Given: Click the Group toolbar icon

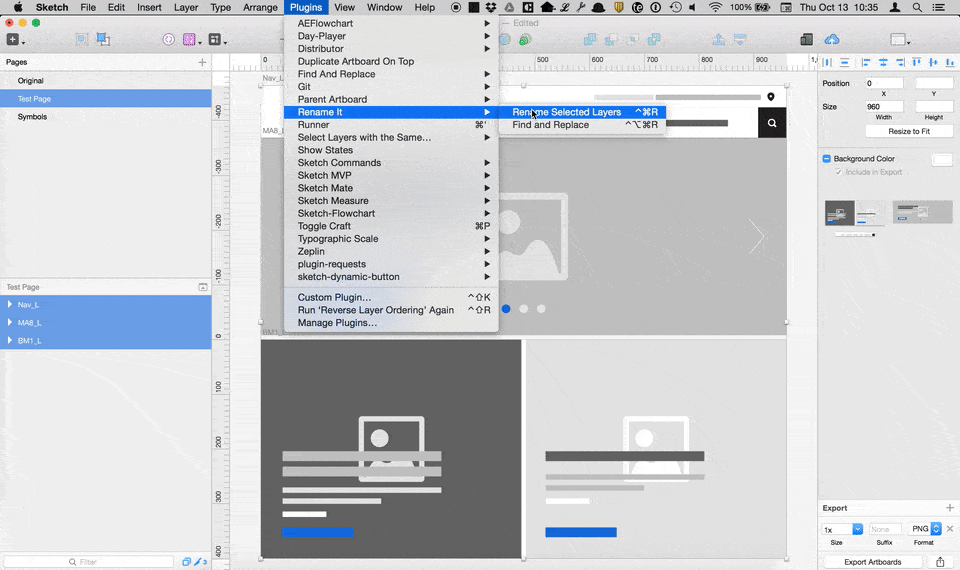Looking at the screenshot, I should point(81,40).
